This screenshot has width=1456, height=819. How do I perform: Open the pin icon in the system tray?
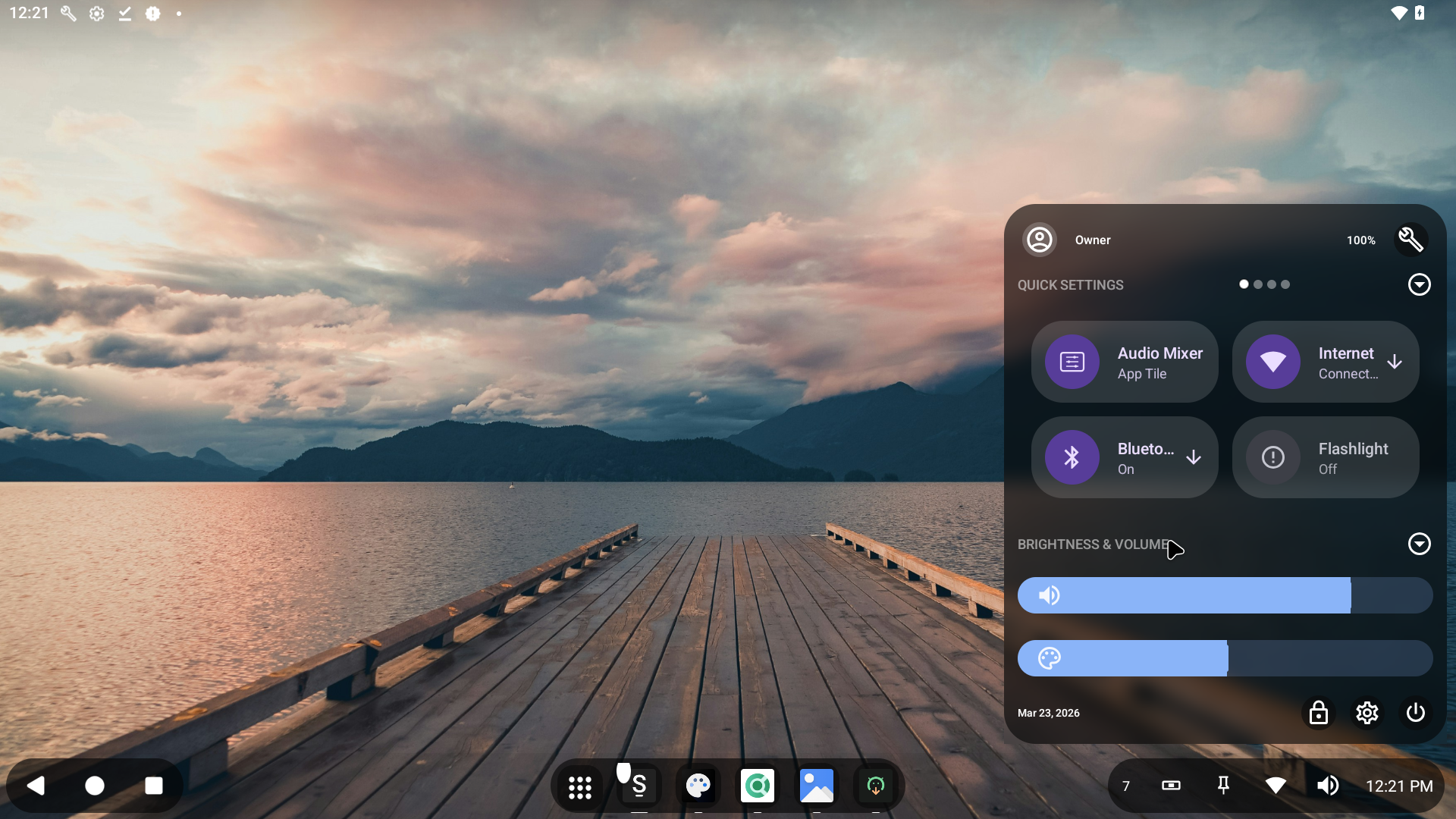click(x=1223, y=786)
